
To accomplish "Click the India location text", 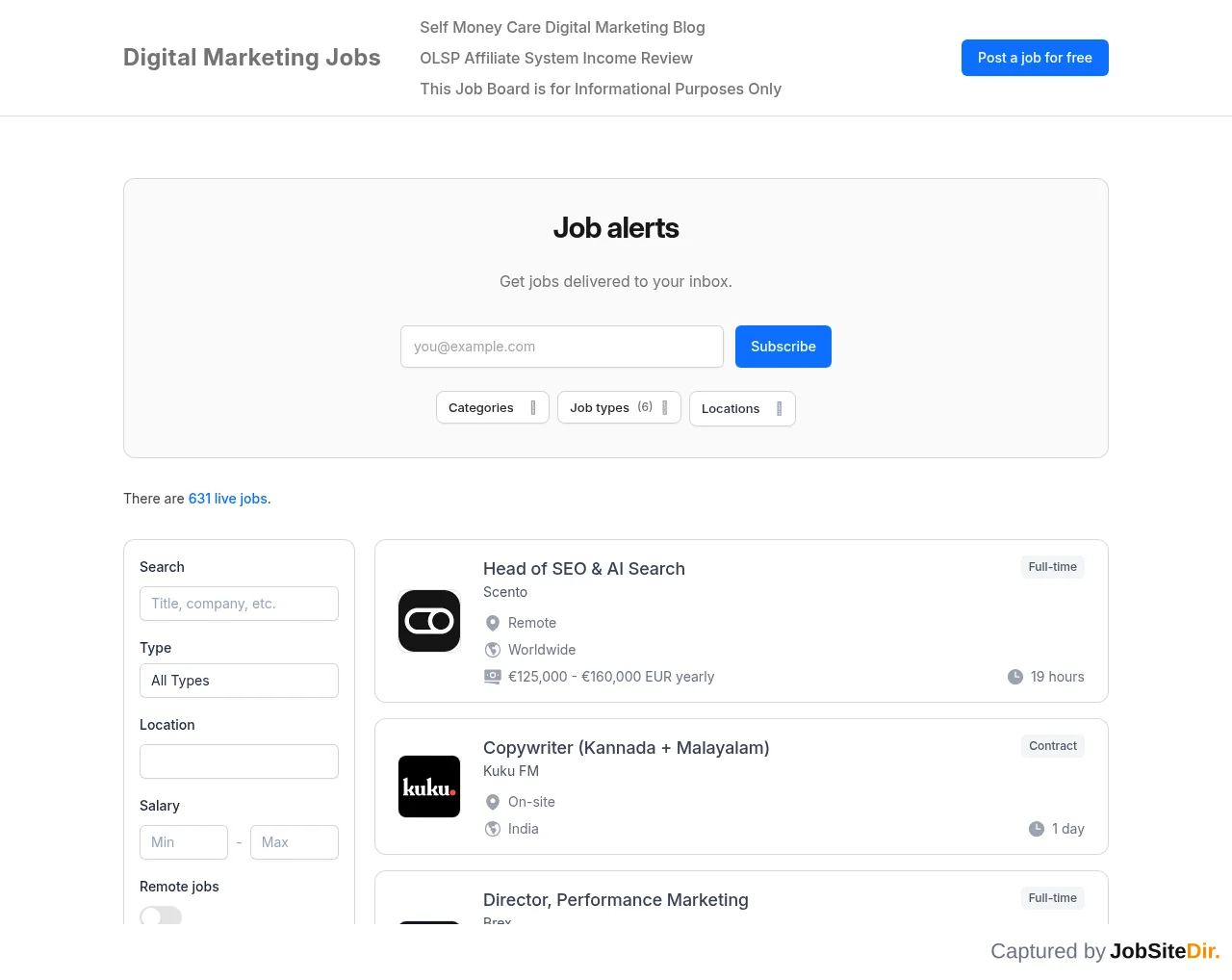I will (x=524, y=829).
